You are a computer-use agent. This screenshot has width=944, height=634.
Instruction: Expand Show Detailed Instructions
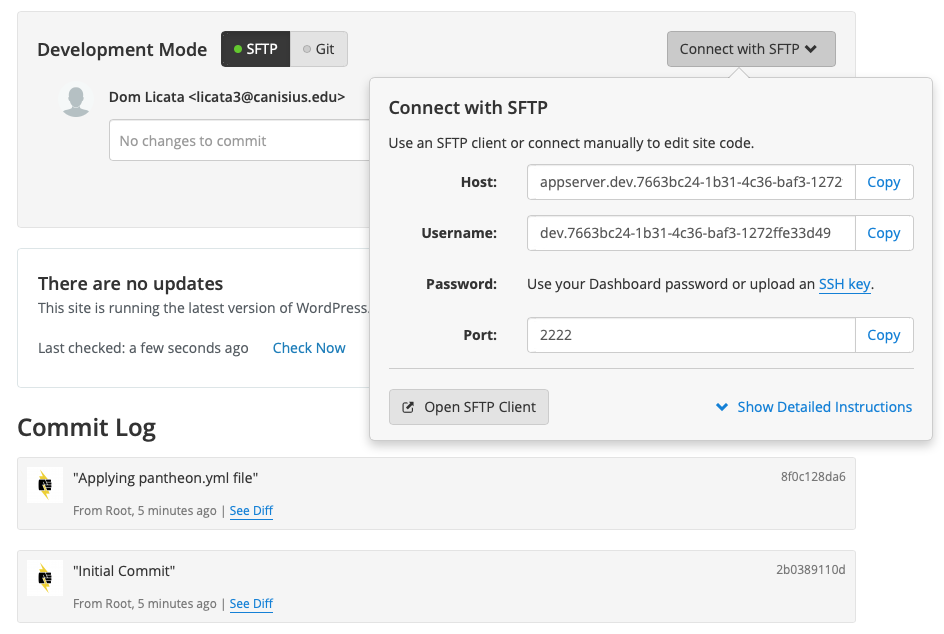(x=824, y=407)
